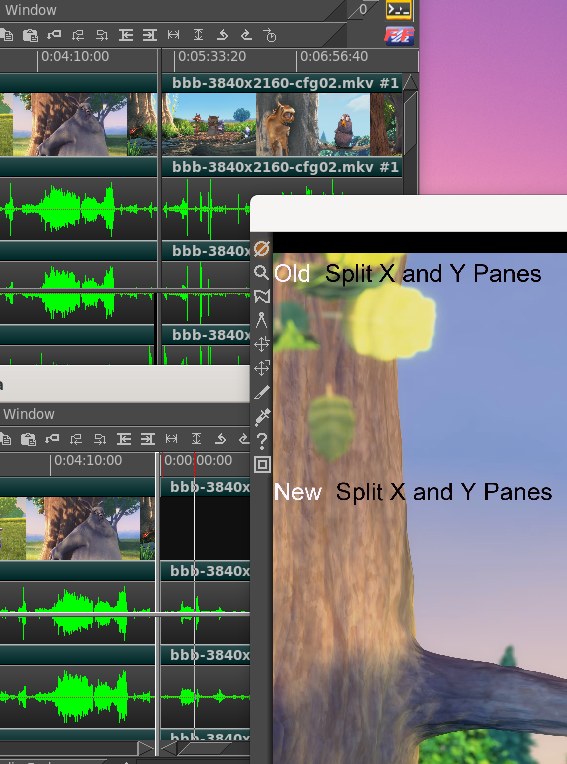Click the 0:04:10:00 mark on upper timebar
The width and height of the screenshot is (567, 764).
click(x=75, y=57)
